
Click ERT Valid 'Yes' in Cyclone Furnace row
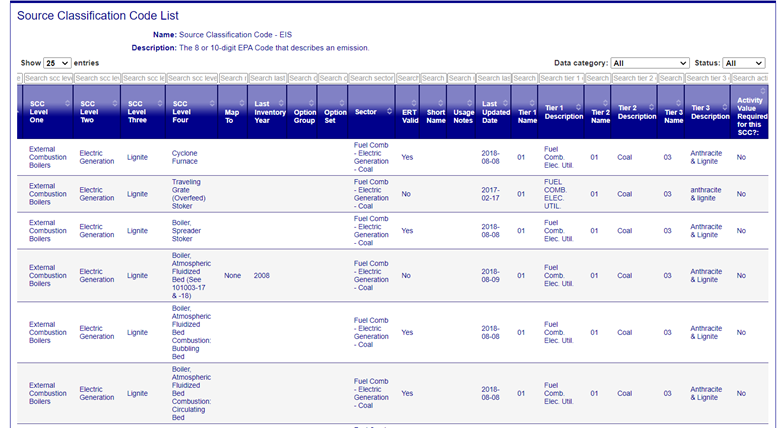coord(407,157)
